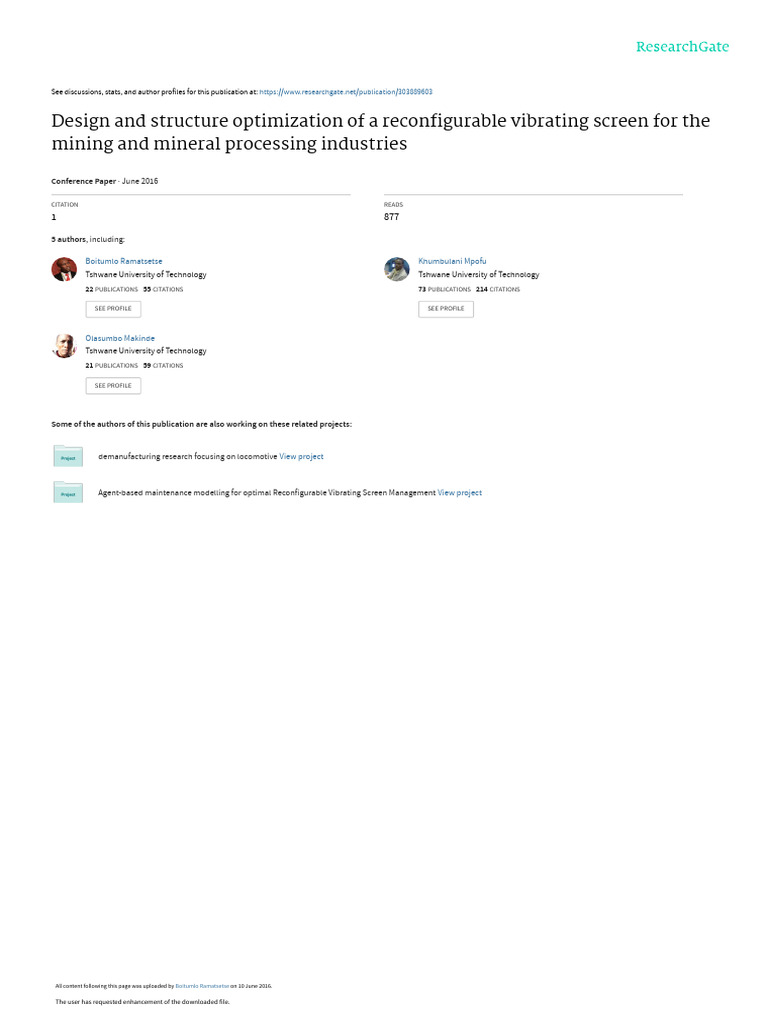Open Khumbulani Mpofu's author name link
768x1024 pixels.
[452, 261]
